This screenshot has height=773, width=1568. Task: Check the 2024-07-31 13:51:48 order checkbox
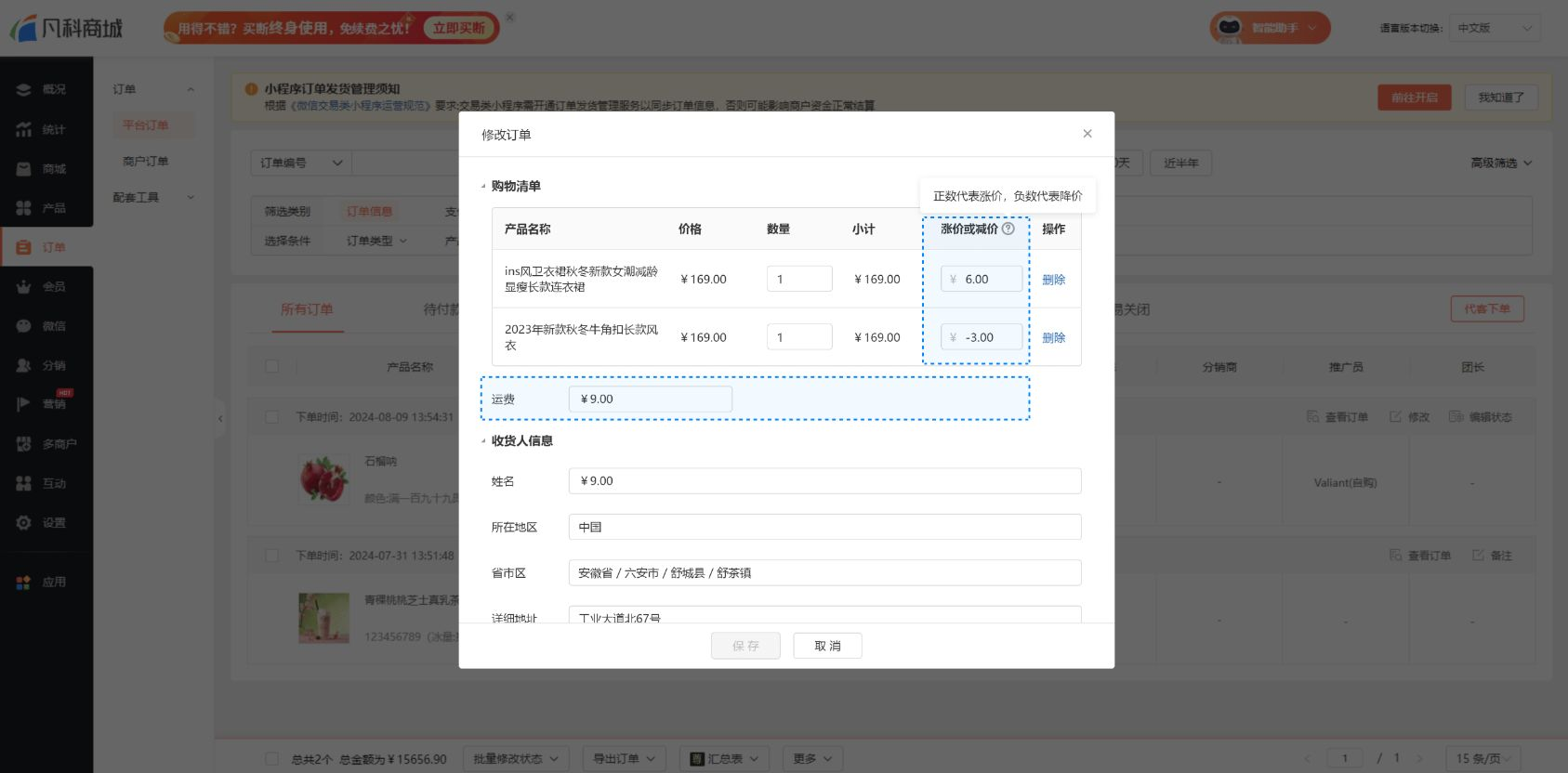(272, 556)
